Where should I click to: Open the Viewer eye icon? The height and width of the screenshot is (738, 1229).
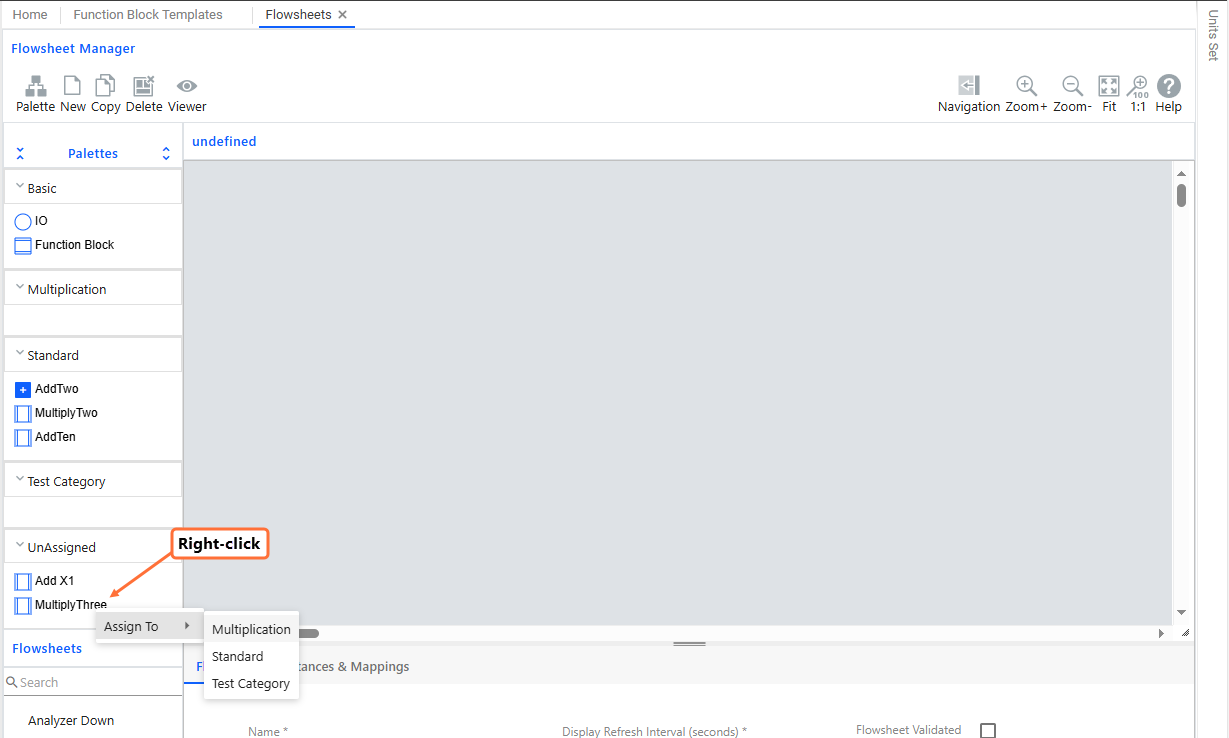[187, 86]
